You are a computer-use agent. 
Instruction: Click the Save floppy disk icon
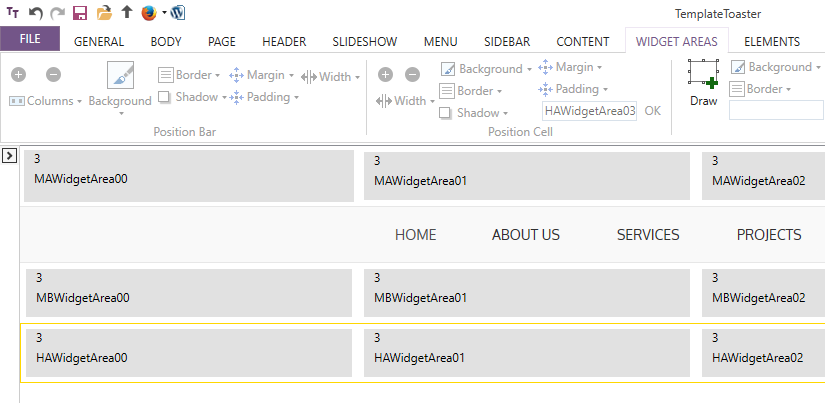click(80, 13)
